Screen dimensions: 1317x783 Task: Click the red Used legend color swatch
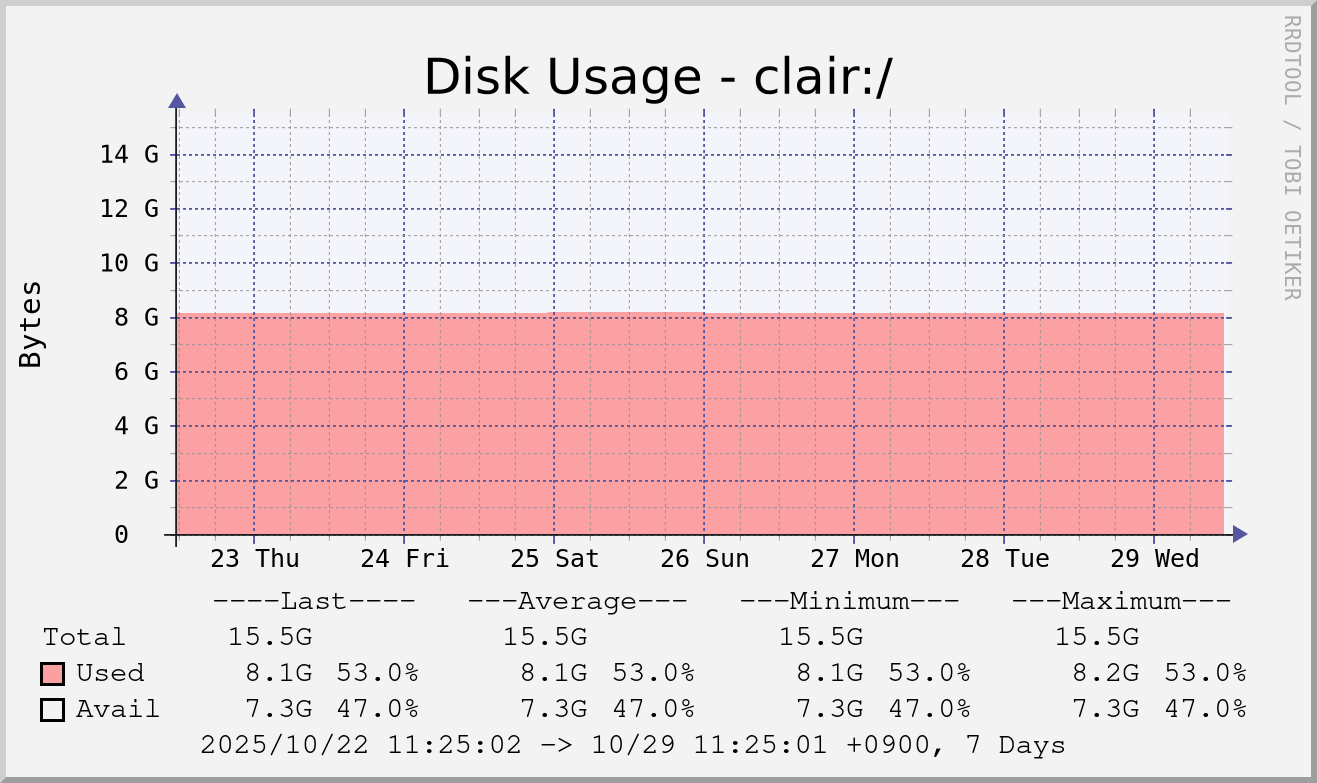click(53, 673)
